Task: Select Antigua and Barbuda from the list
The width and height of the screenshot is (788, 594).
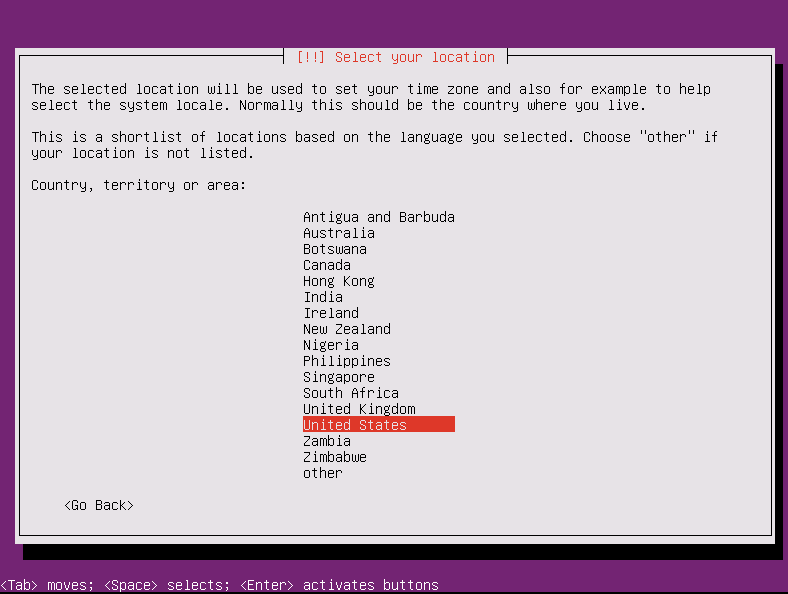Action: 379,217
